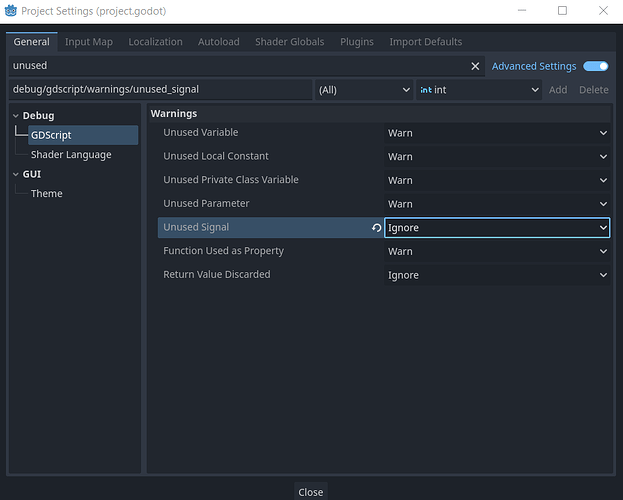Select the Unused Parameter property label
The height and width of the screenshot is (500, 623).
[206, 203]
